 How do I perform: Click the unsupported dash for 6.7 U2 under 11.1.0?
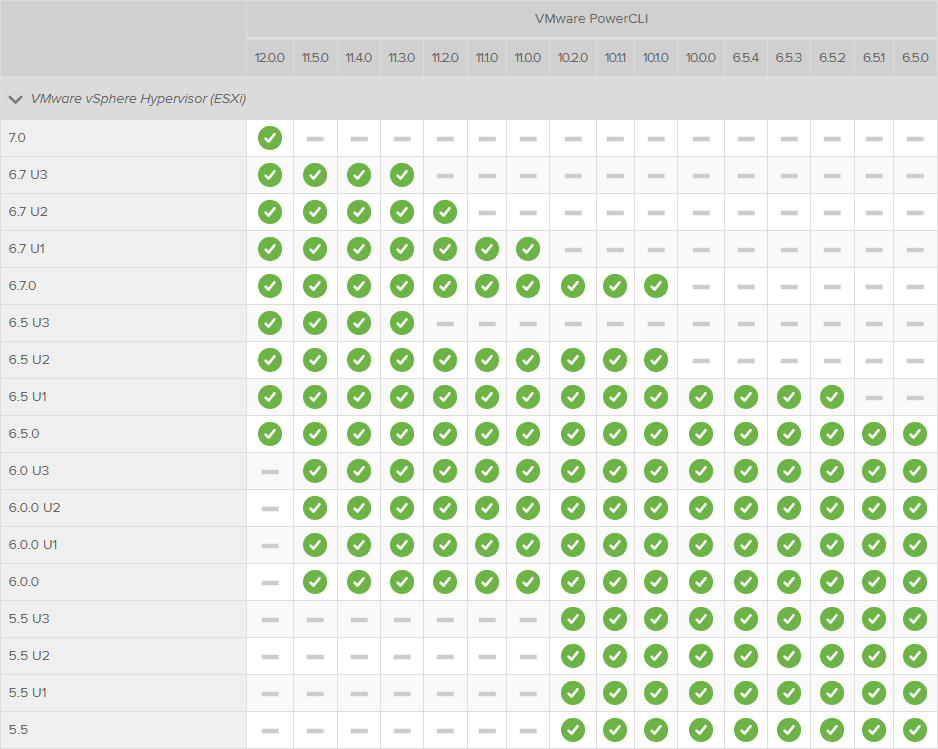click(487, 212)
